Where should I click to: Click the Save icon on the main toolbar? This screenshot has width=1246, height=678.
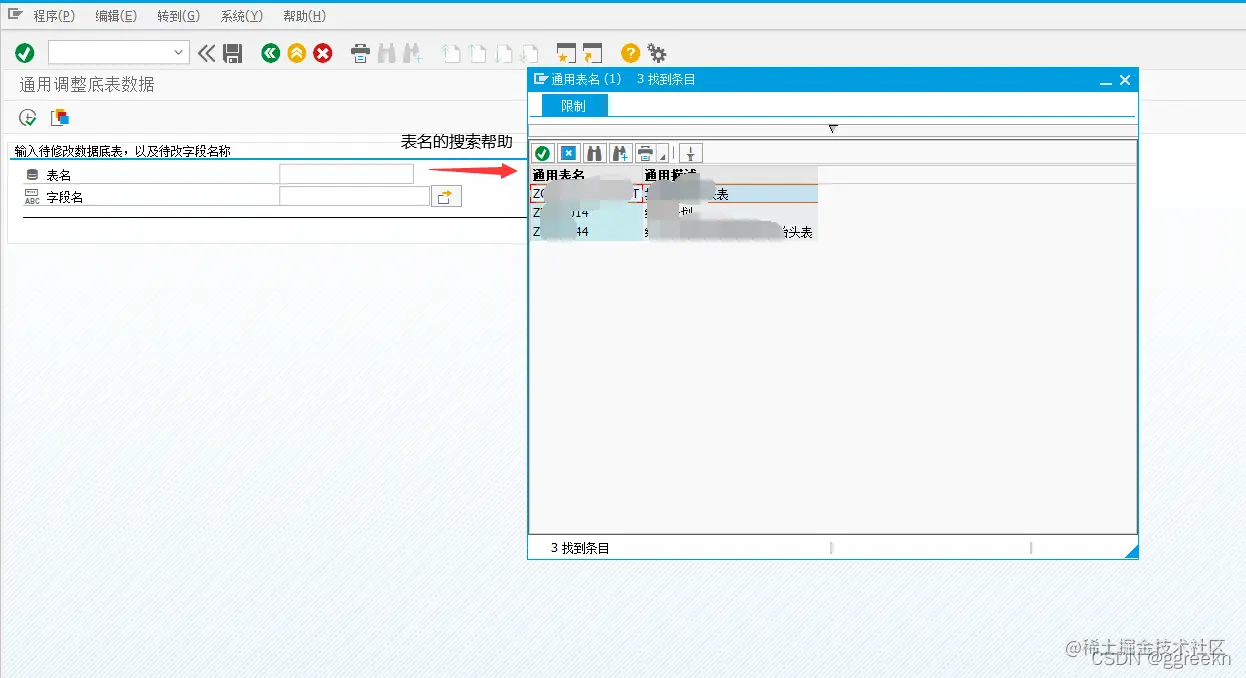pyautogui.click(x=234, y=52)
